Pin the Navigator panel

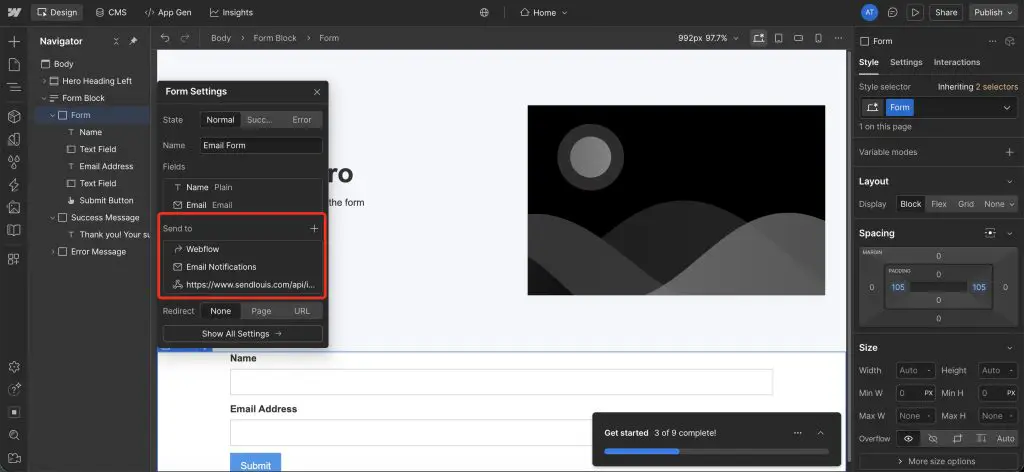(133, 41)
